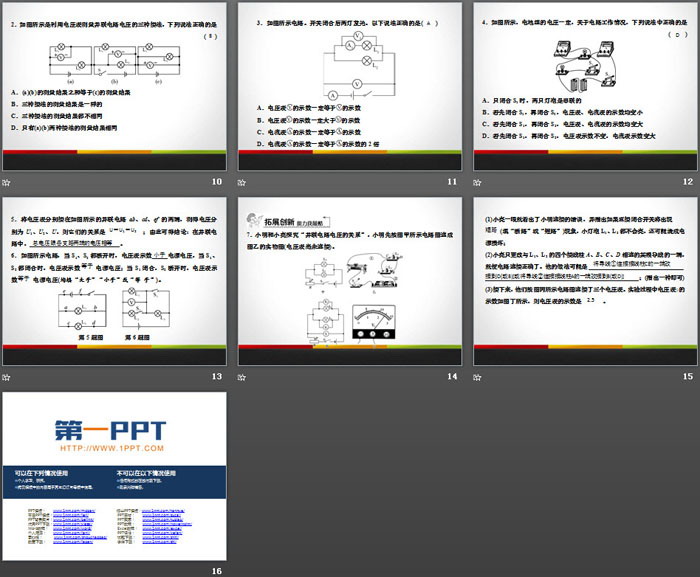Select slide 11 thumbnail with voltmeter circuit
This screenshot has width=700, height=577.
click(350, 86)
